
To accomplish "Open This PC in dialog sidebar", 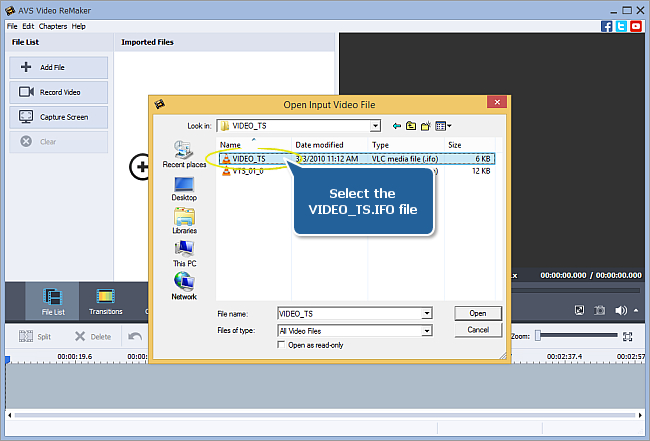I will pos(184,254).
